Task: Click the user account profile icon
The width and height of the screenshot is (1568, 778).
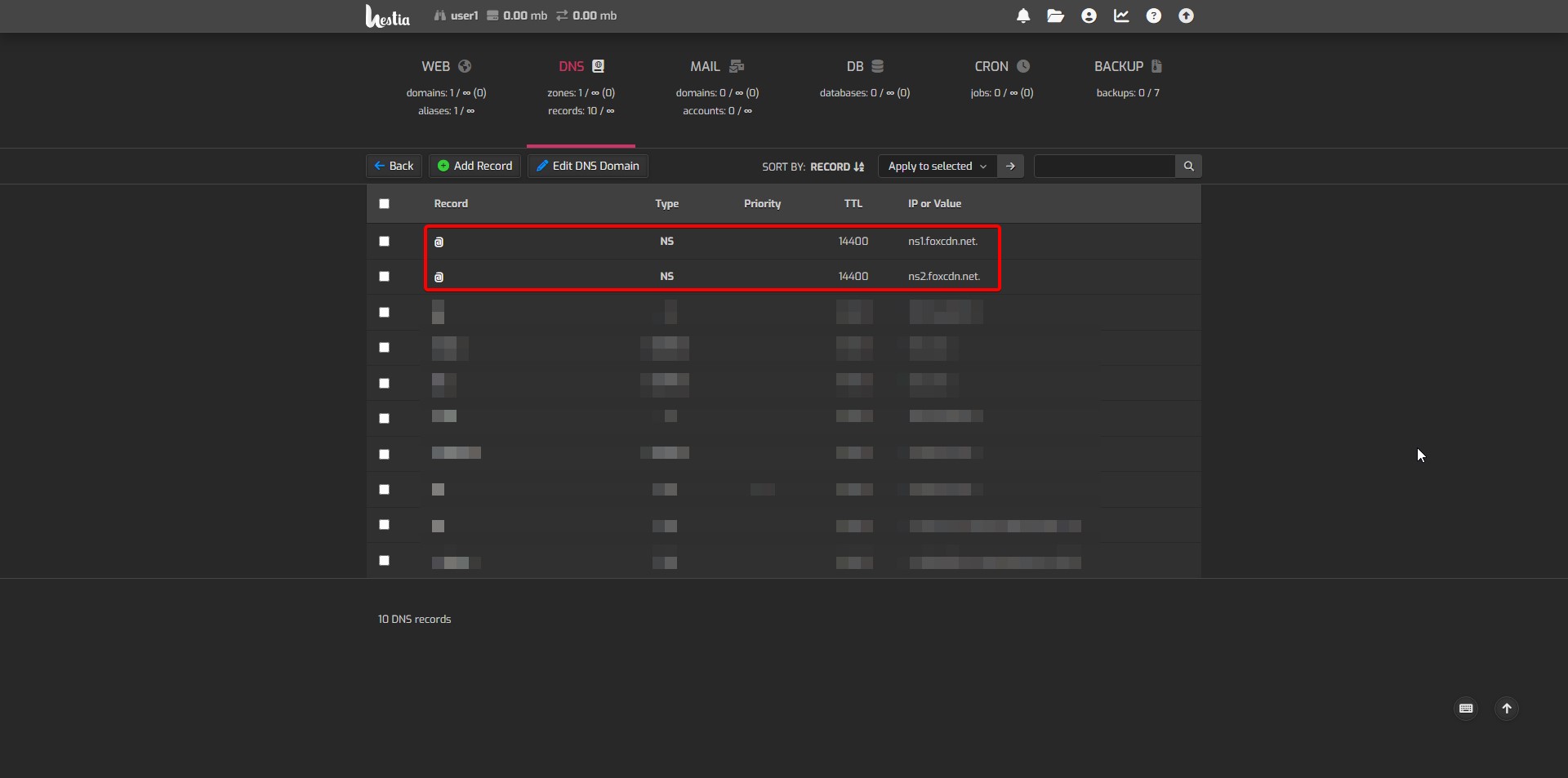Action: tap(1089, 16)
